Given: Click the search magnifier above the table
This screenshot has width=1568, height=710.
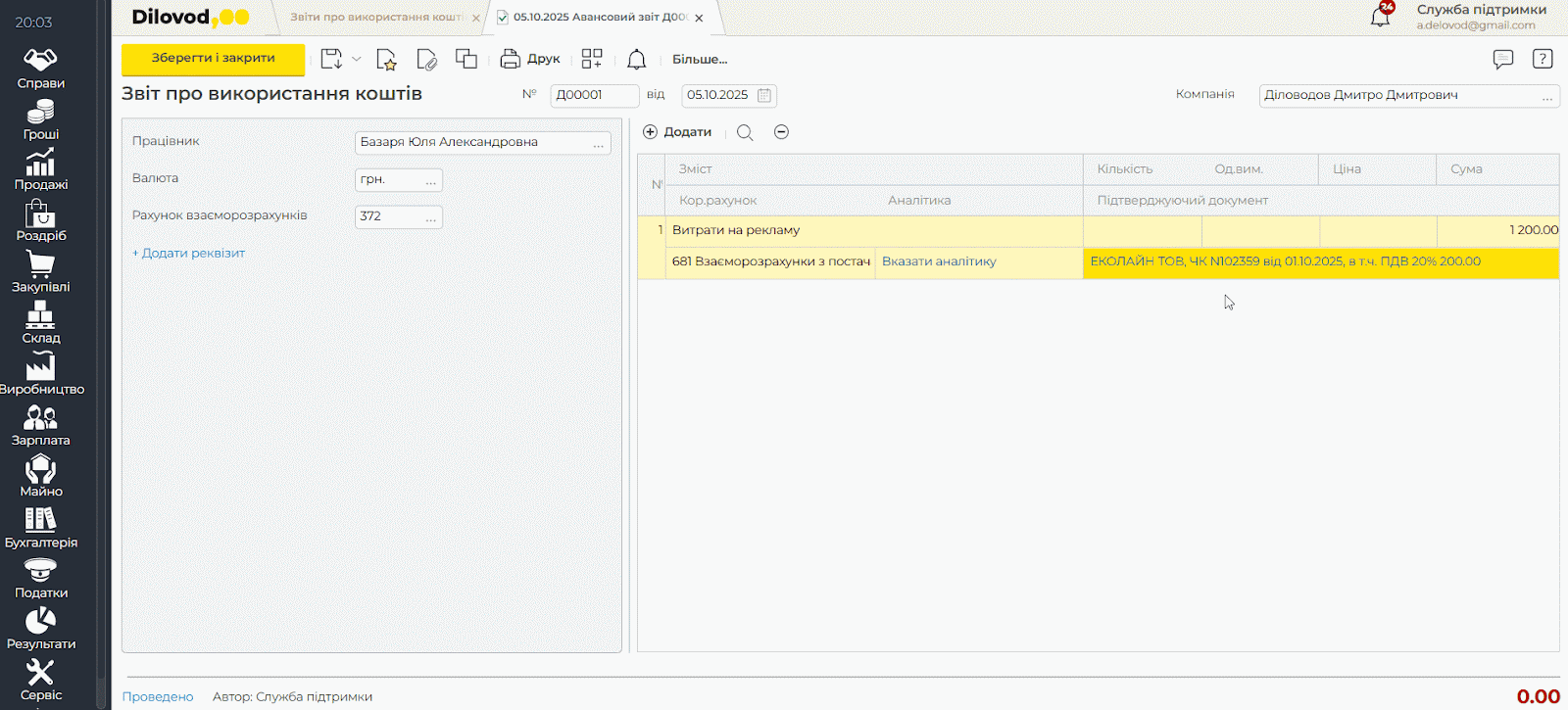Looking at the screenshot, I should pyautogui.click(x=745, y=132).
